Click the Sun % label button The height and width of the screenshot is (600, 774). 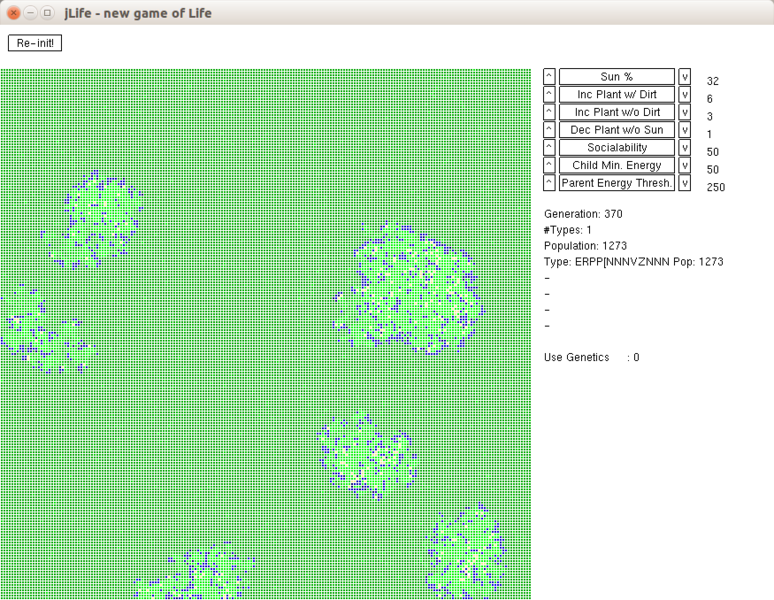pyautogui.click(x=616, y=77)
